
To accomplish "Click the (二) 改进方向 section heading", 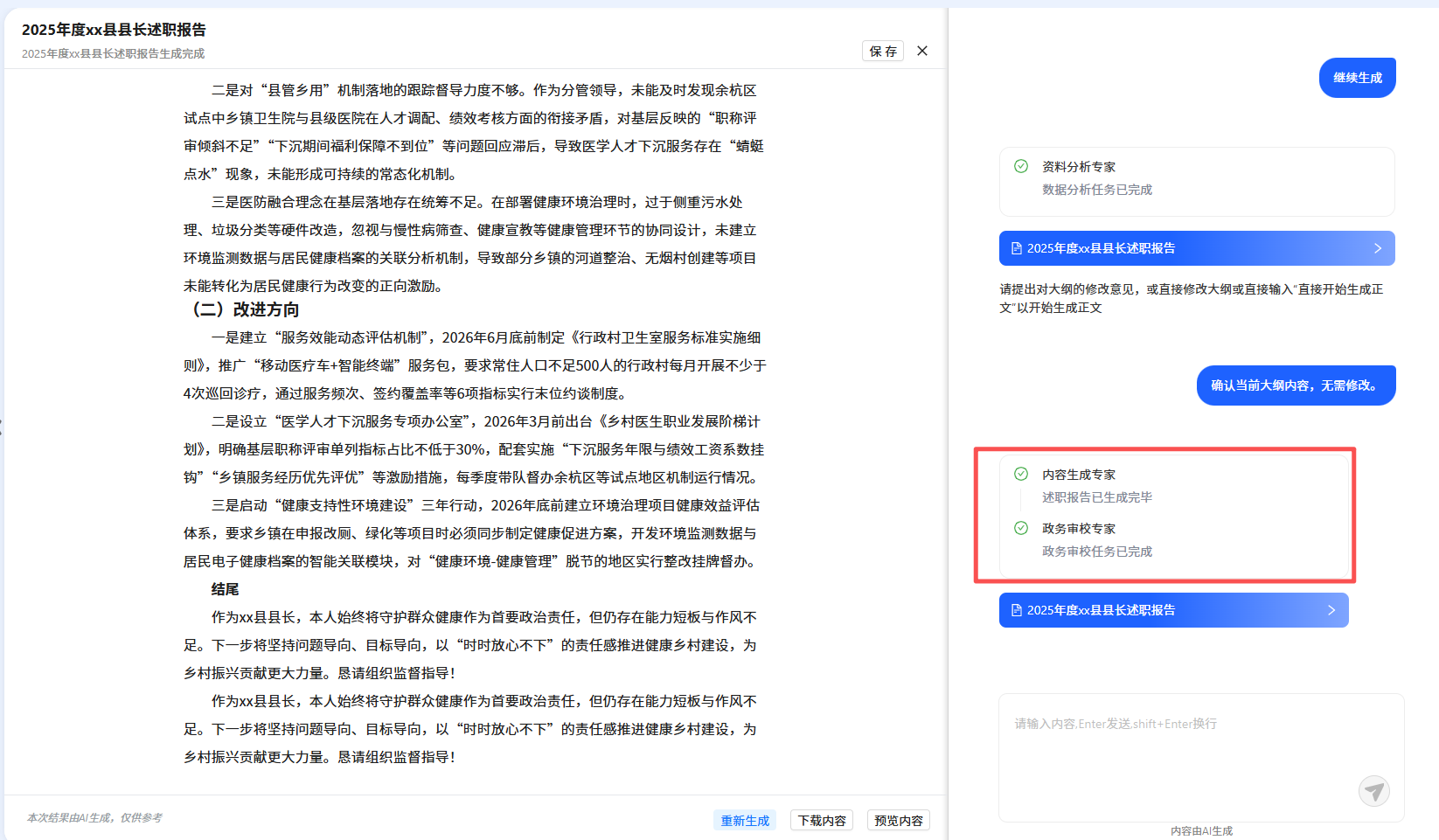I will [245, 309].
